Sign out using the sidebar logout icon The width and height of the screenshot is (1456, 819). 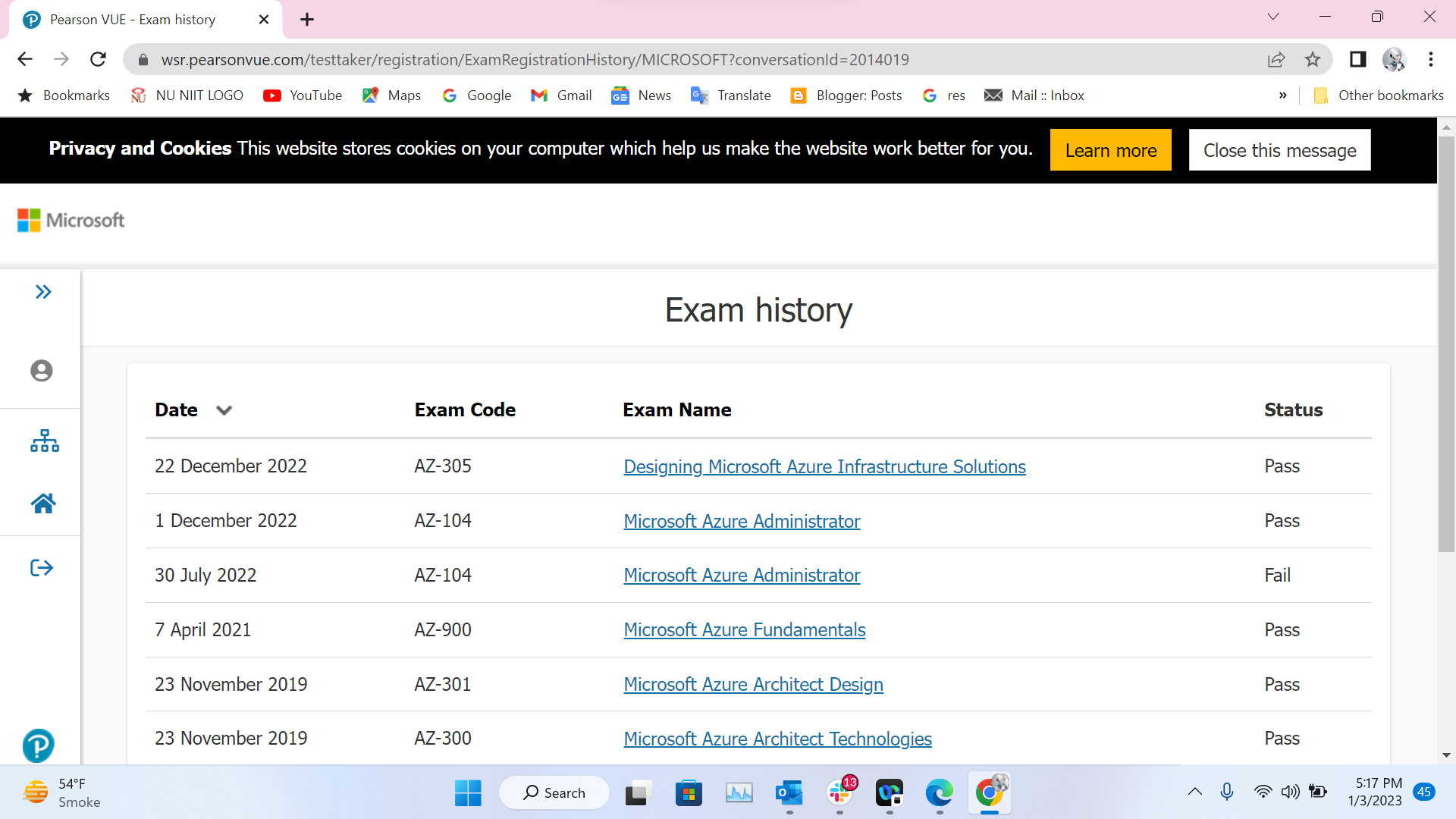41,567
